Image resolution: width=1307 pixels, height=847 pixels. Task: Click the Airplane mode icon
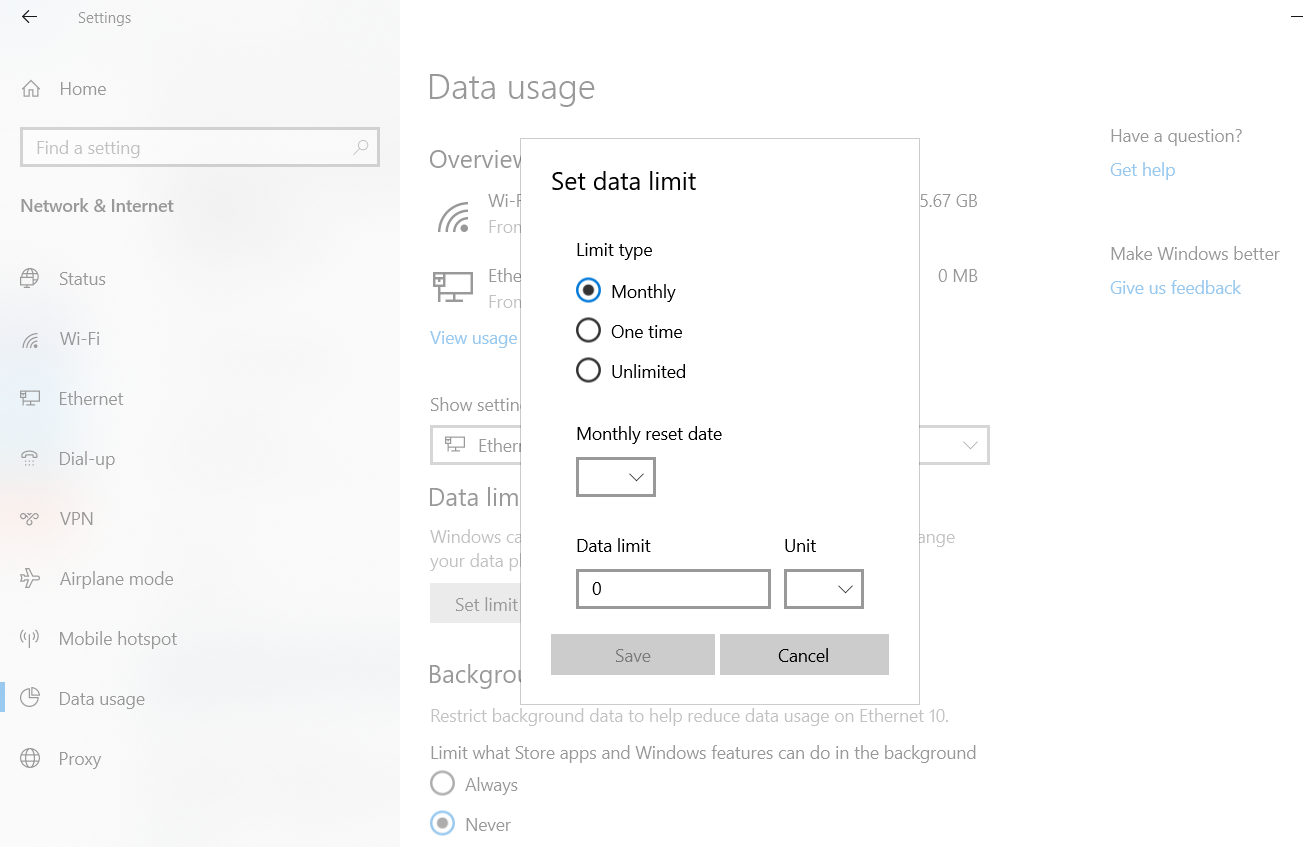(x=30, y=579)
